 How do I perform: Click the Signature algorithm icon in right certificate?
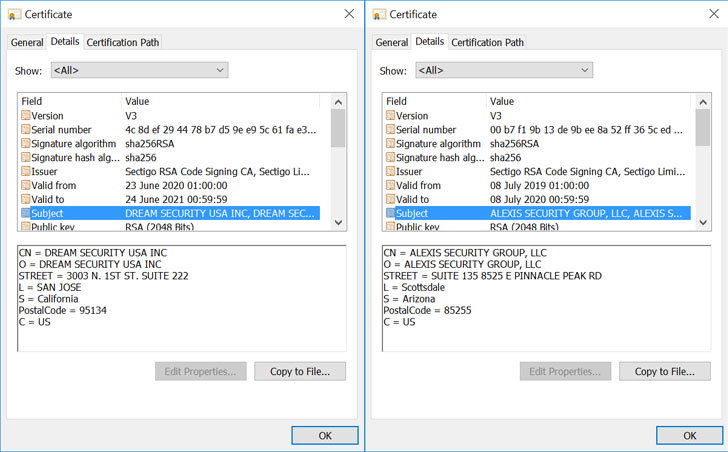coord(390,144)
